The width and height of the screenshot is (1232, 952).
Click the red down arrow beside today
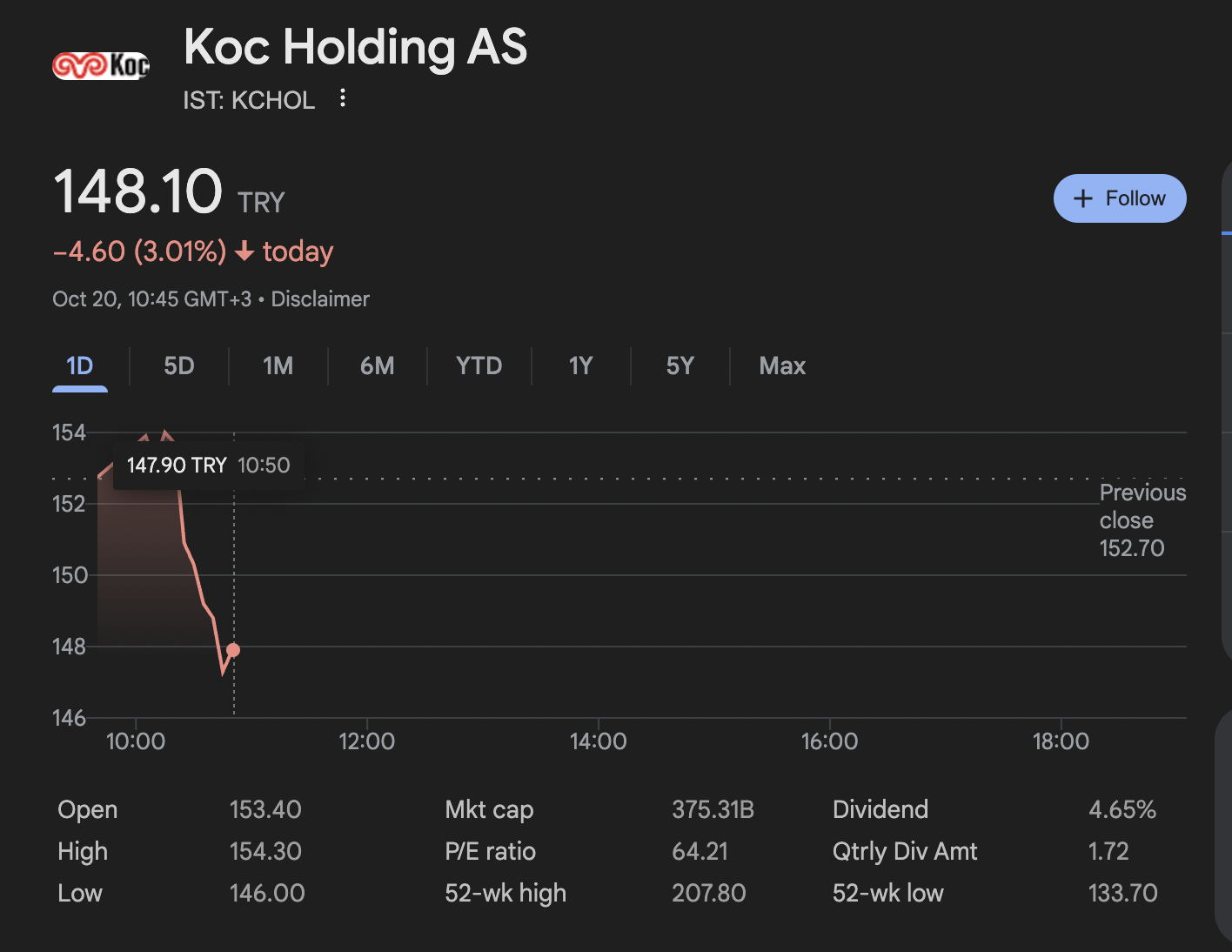[244, 252]
